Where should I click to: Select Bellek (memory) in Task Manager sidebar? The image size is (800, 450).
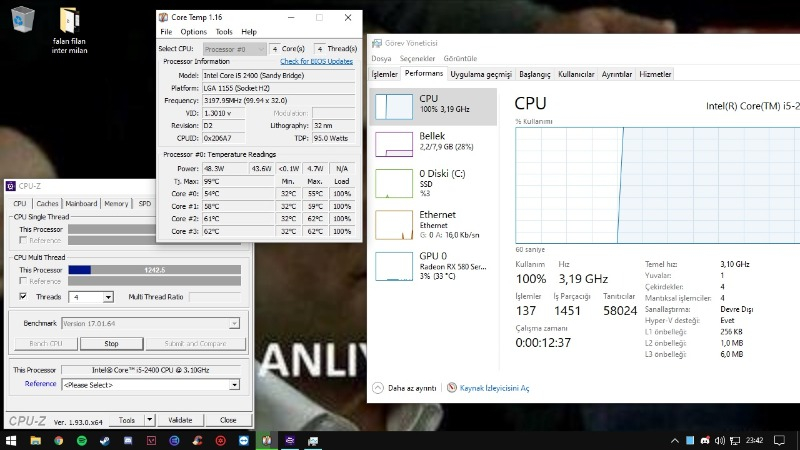(x=433, y=144)
